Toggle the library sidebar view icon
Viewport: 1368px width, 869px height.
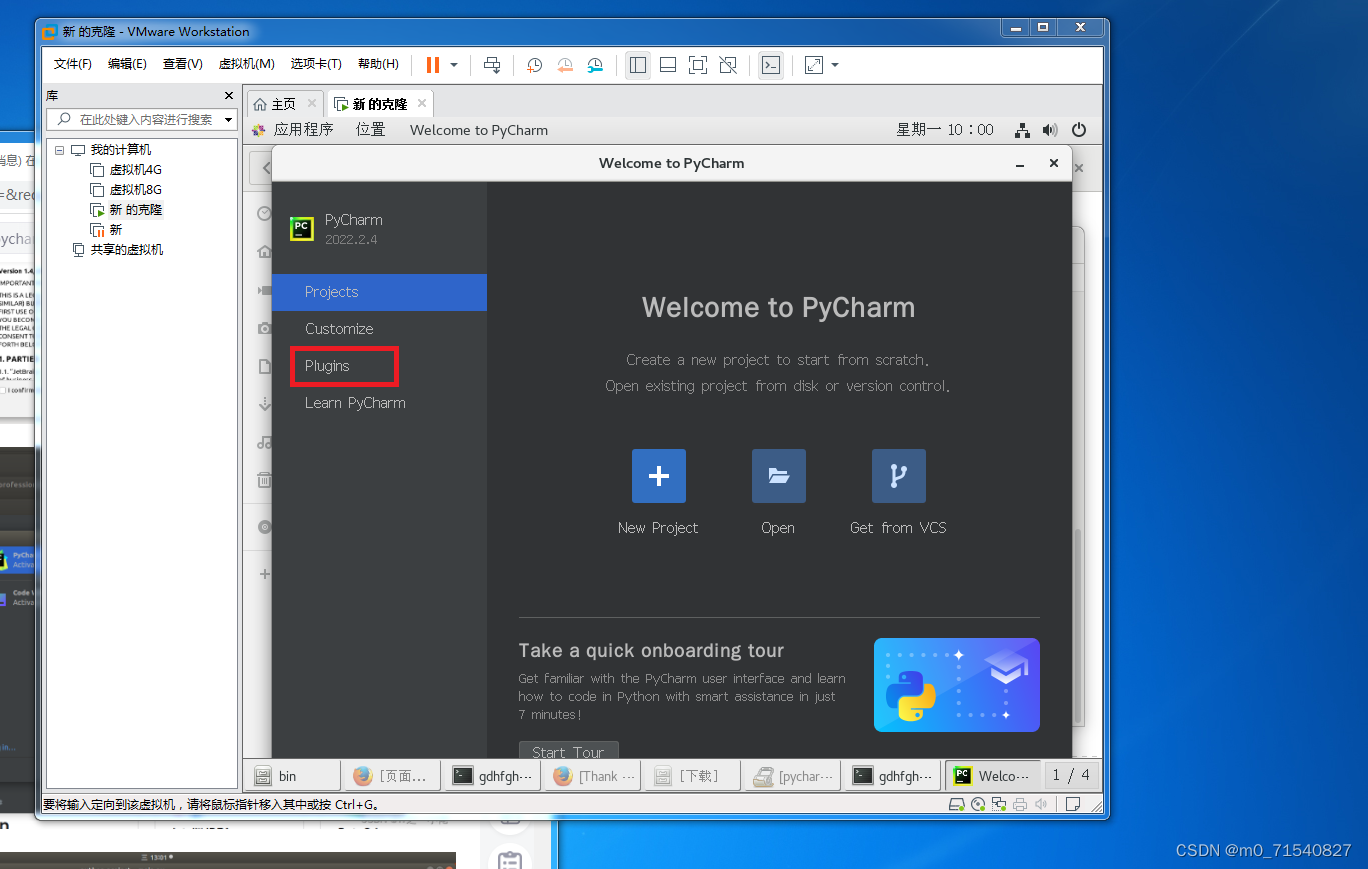638,65
